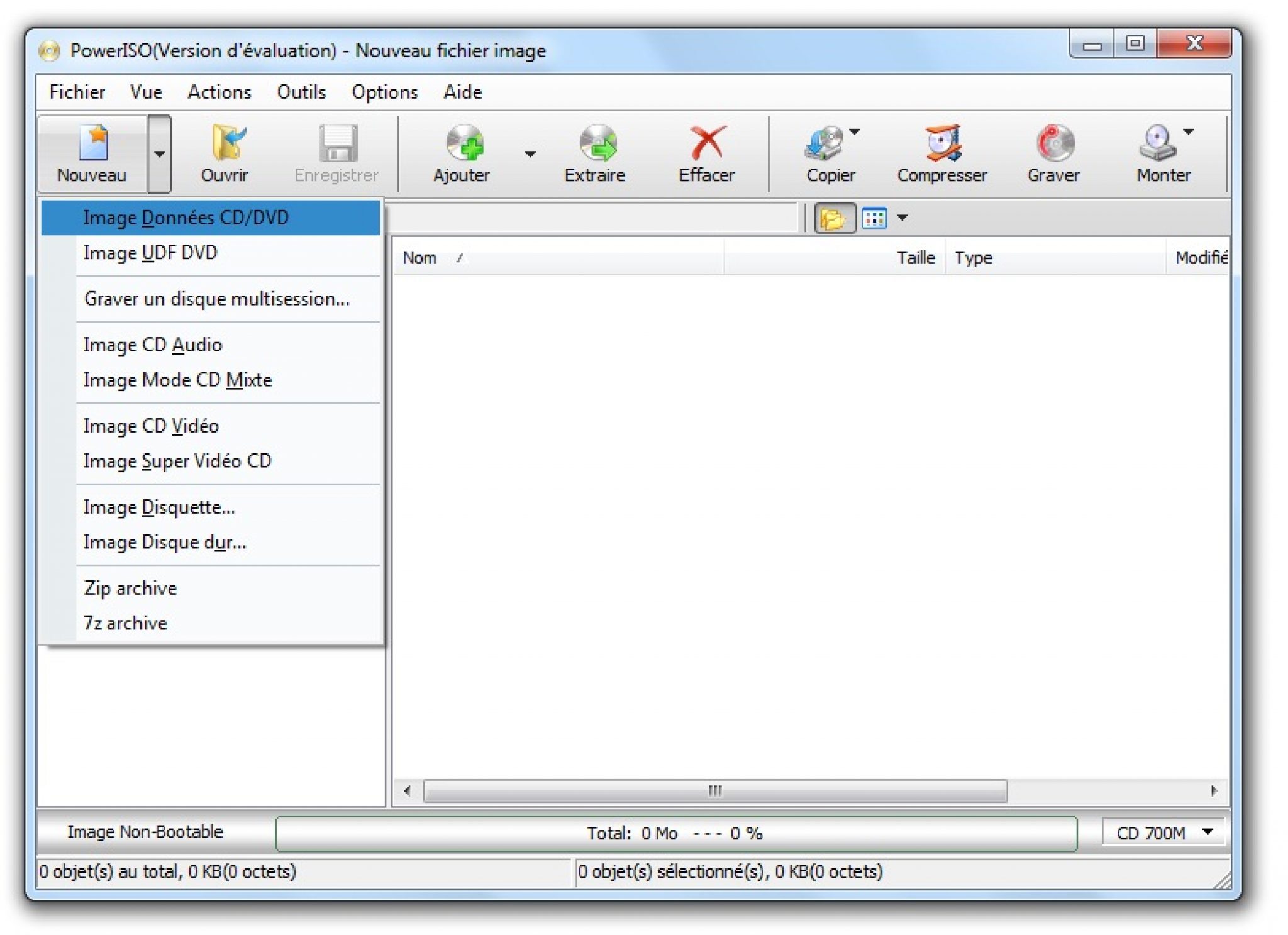
Task: Click the address path field
Action: [x=591, y=218]
